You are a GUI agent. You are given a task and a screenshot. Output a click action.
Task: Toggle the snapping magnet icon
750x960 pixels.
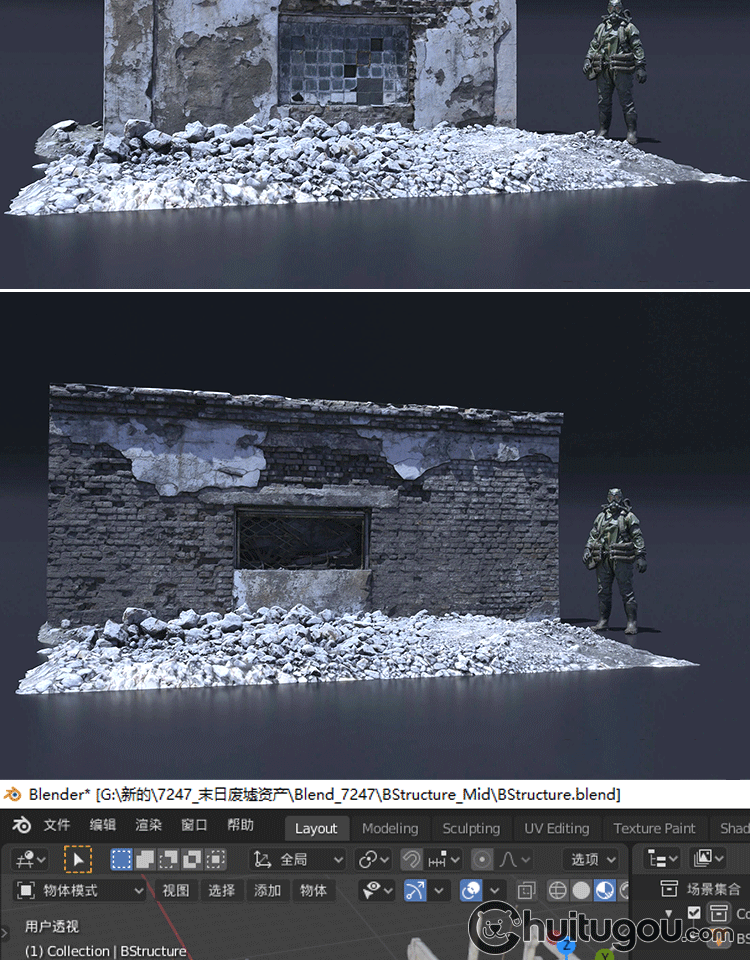[411, 859]
